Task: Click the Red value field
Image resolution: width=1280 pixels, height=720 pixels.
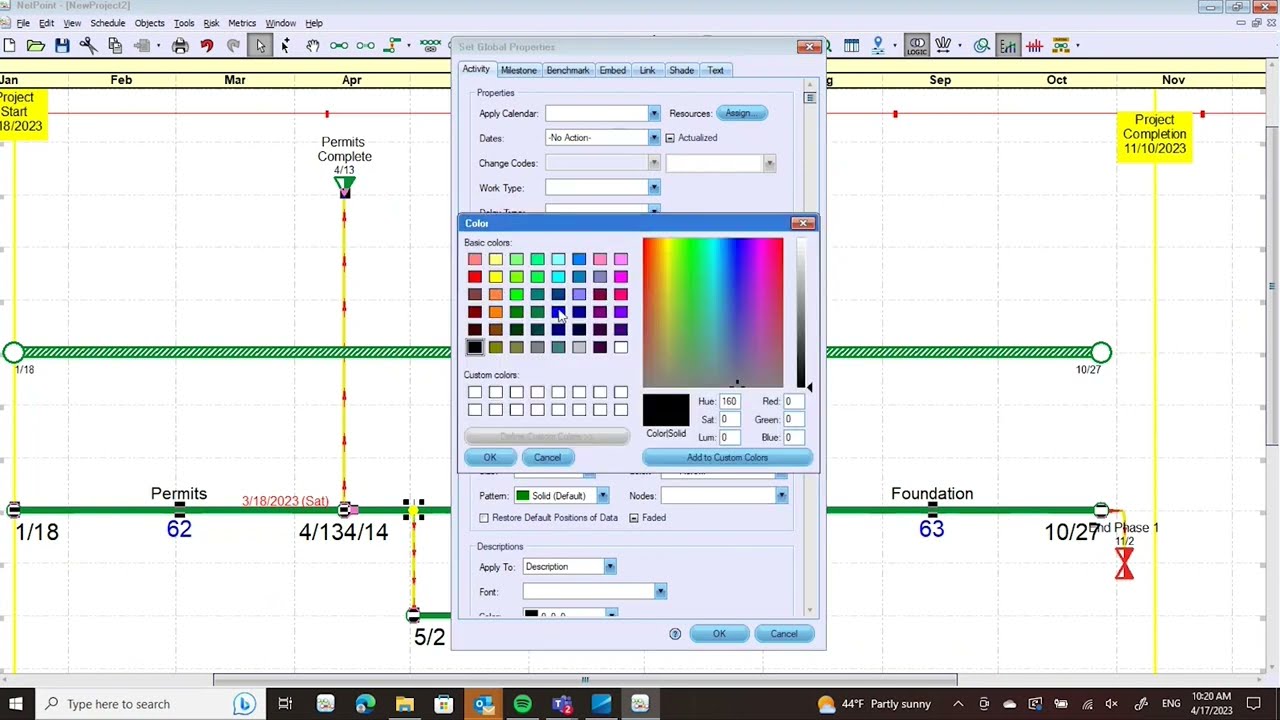Action: tap(794, 401)
